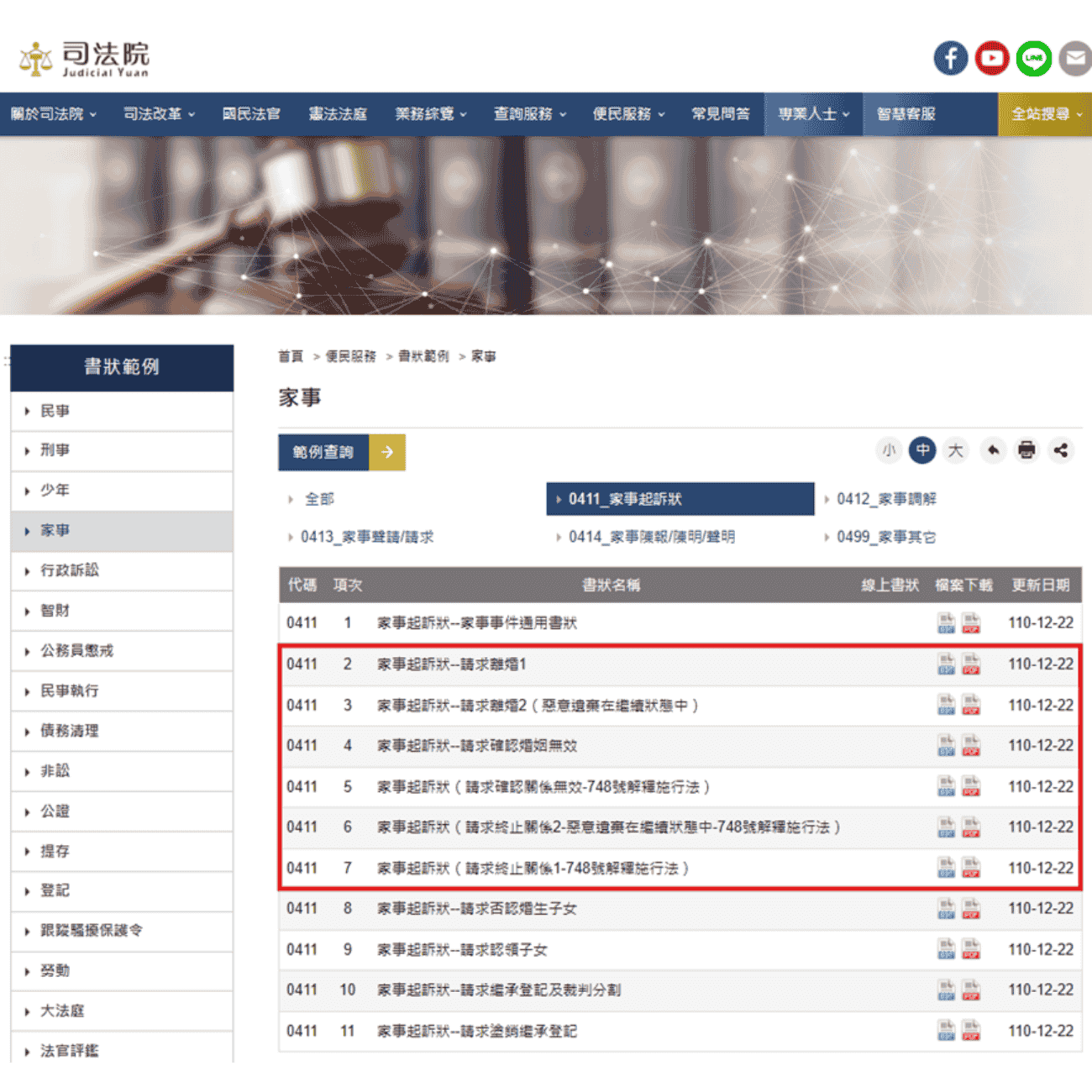Download PDF of 家事起訴狀--請求離婚1
The height and width of the screenshot is (1092, 1092).
[x=971, y=664]
